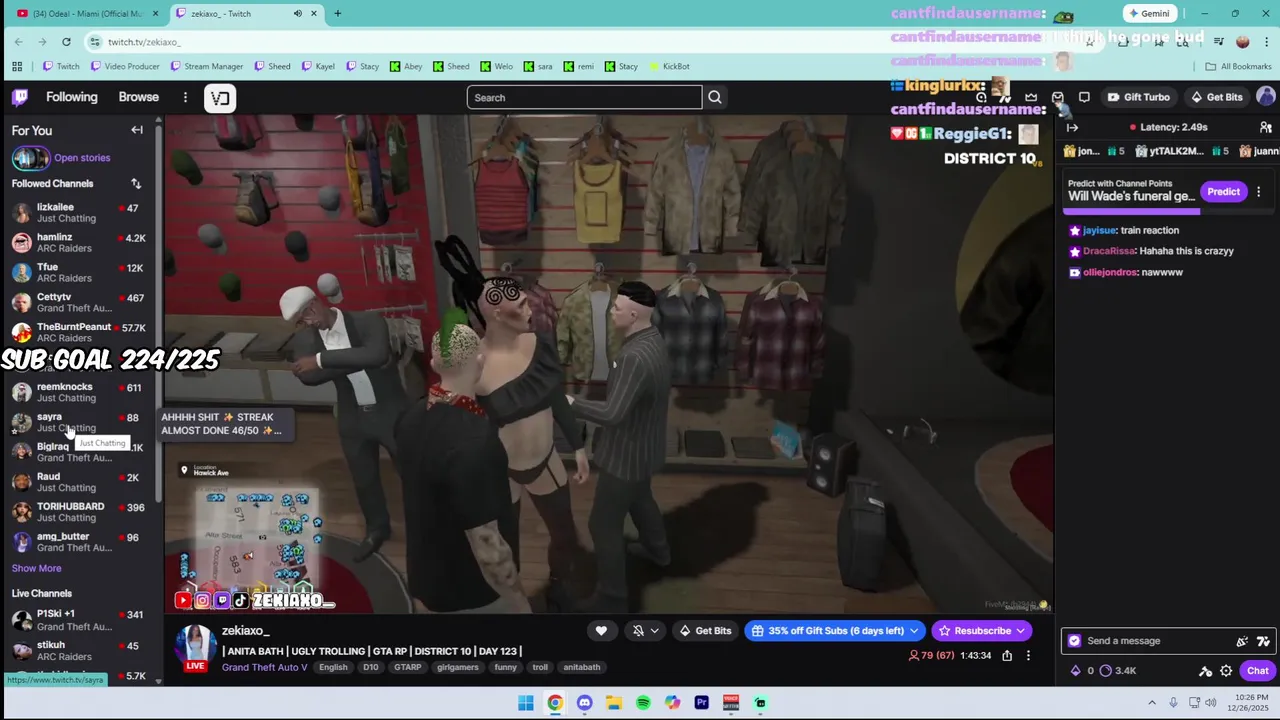The width and height of the screenshot is (1280, 720).
Task: Open TORIHUBBARD channel in sidebar
Action: tap(80, 512)
